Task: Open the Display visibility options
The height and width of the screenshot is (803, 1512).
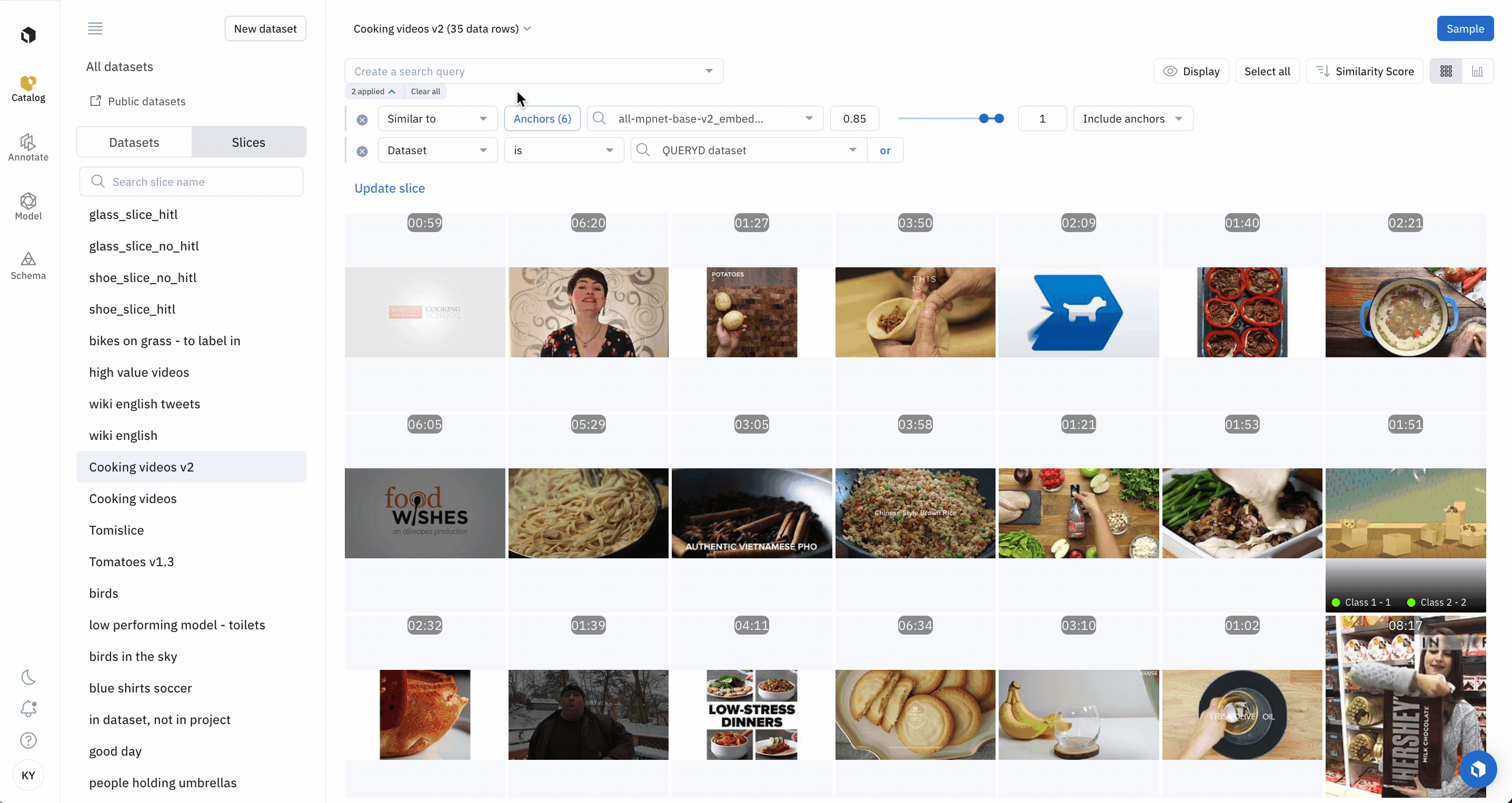Action: point(1191,71)
